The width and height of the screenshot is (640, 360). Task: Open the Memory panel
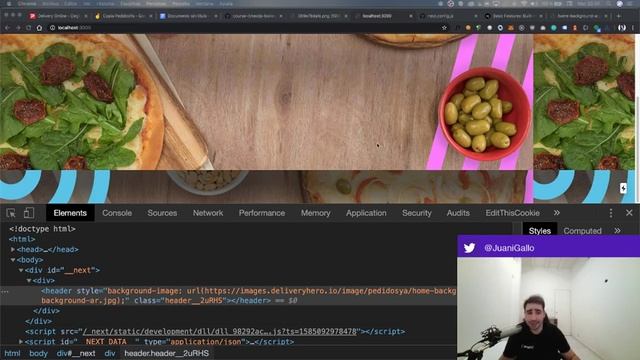(316, 213)
